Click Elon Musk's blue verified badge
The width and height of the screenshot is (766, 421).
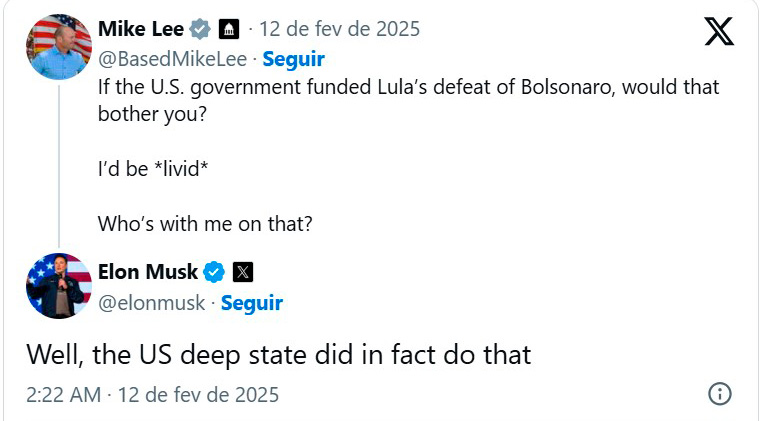click(x=215, y=272)
